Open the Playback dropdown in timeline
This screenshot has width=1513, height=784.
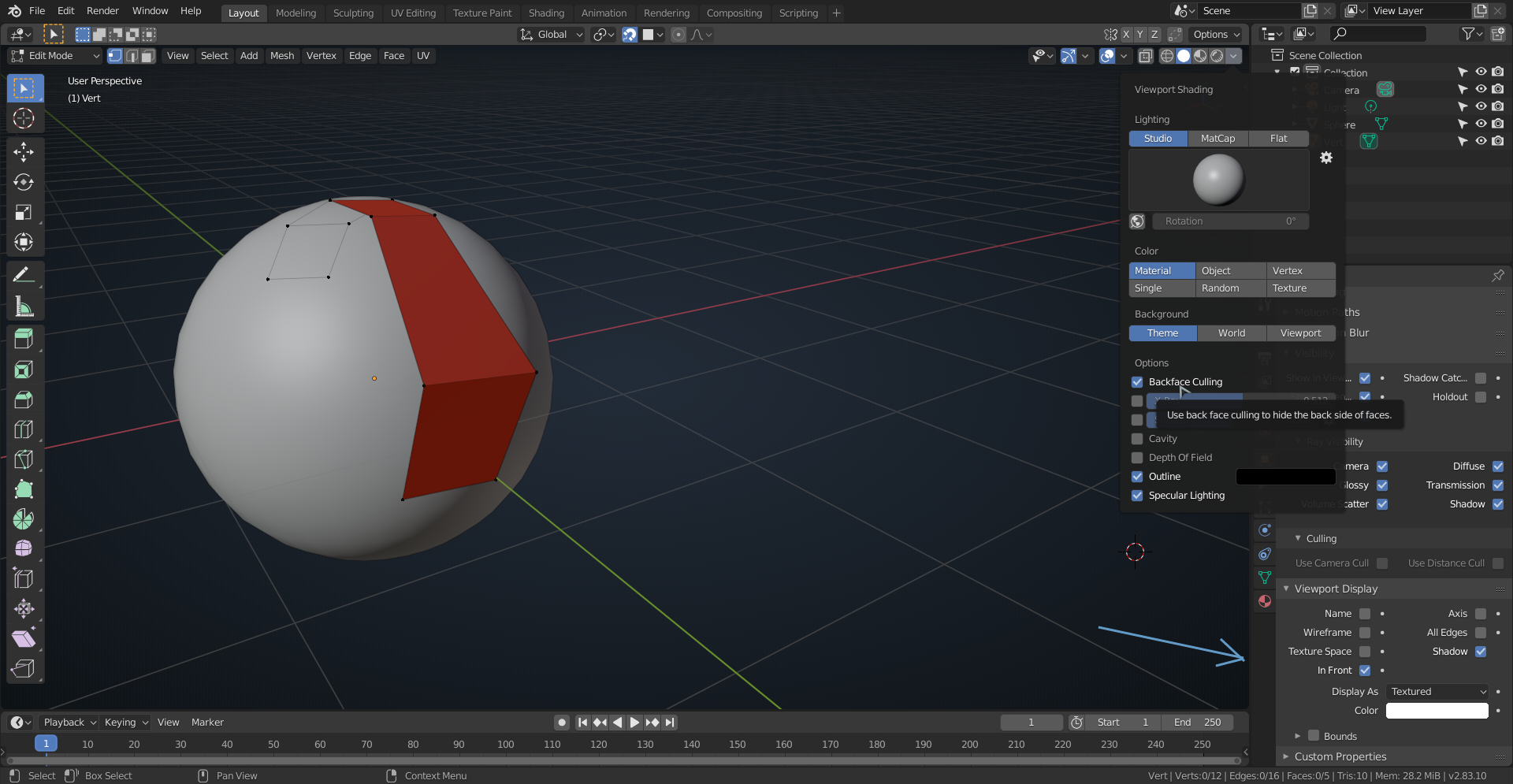click(x=69, y=723)
